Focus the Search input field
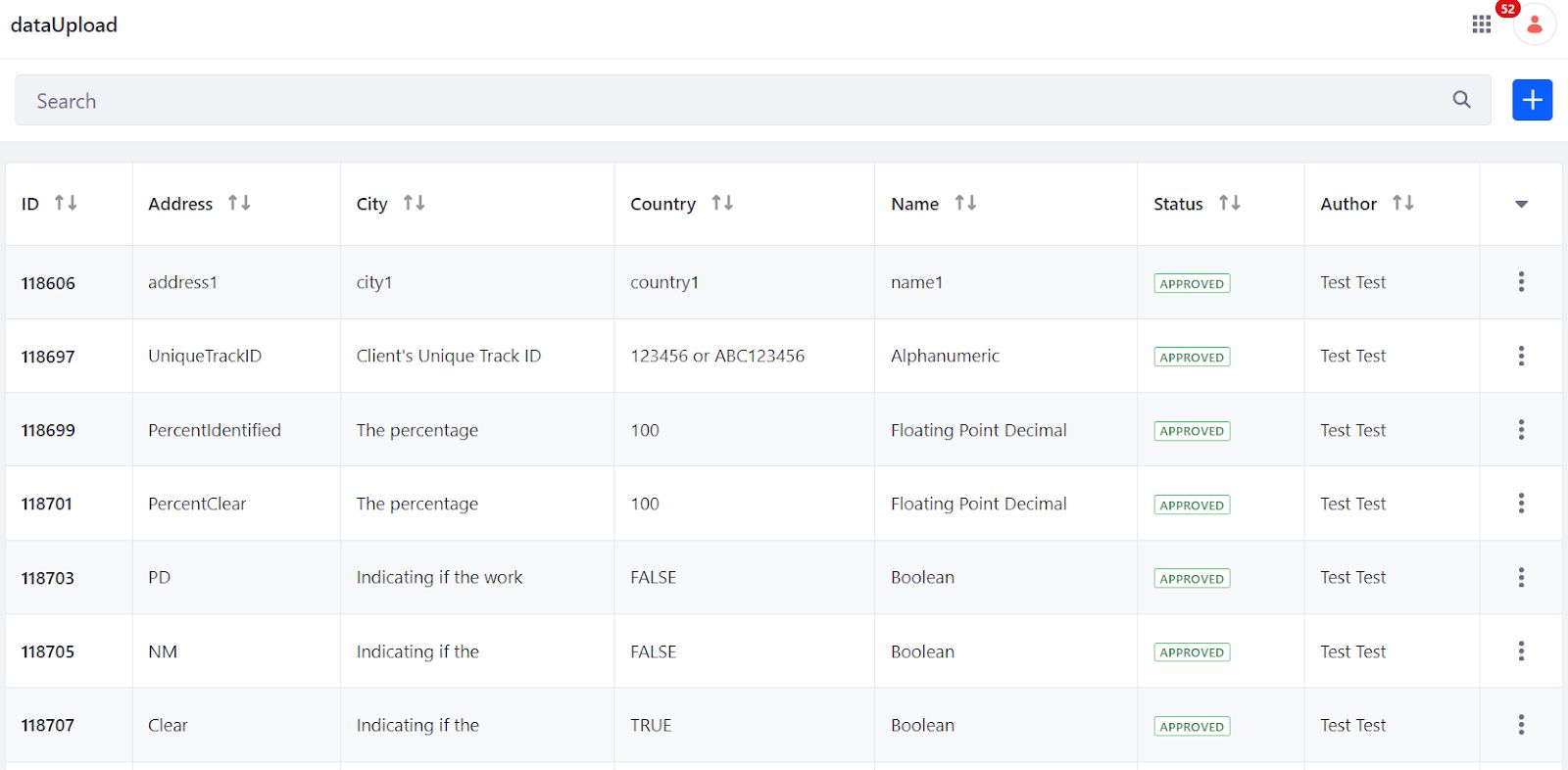Screen dimensions: 1568x770 [753, 100]
